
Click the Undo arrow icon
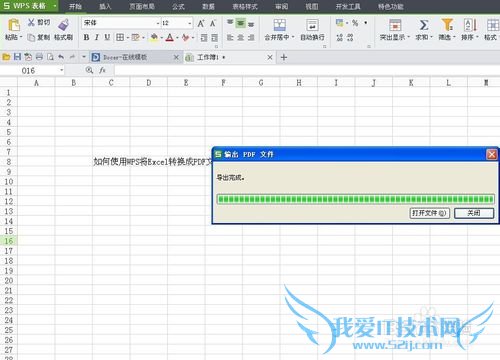pos(61,57)
